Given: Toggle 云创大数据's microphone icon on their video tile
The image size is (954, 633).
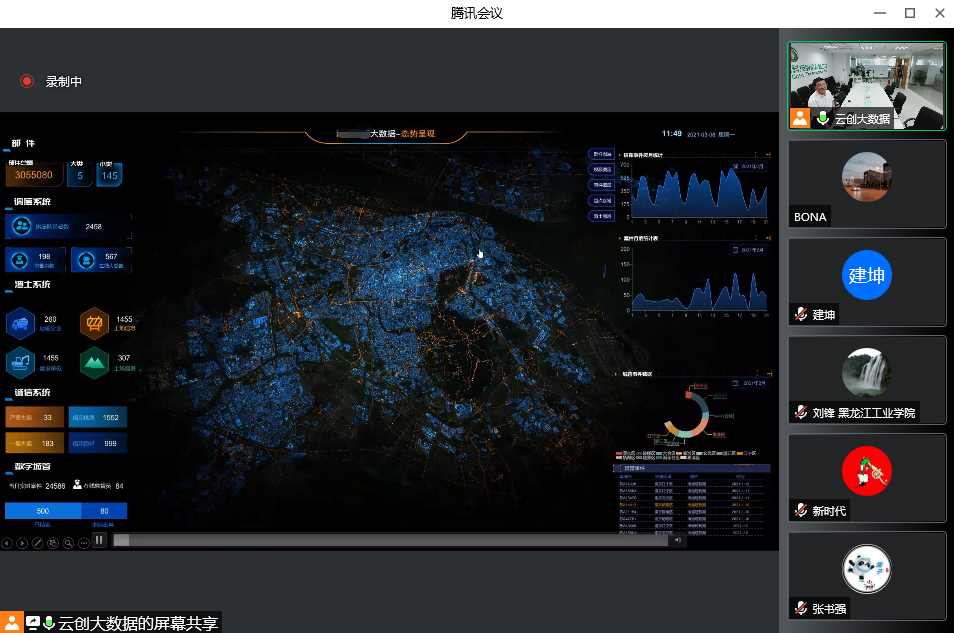Looking at the screenshot, I should [823, 118].
